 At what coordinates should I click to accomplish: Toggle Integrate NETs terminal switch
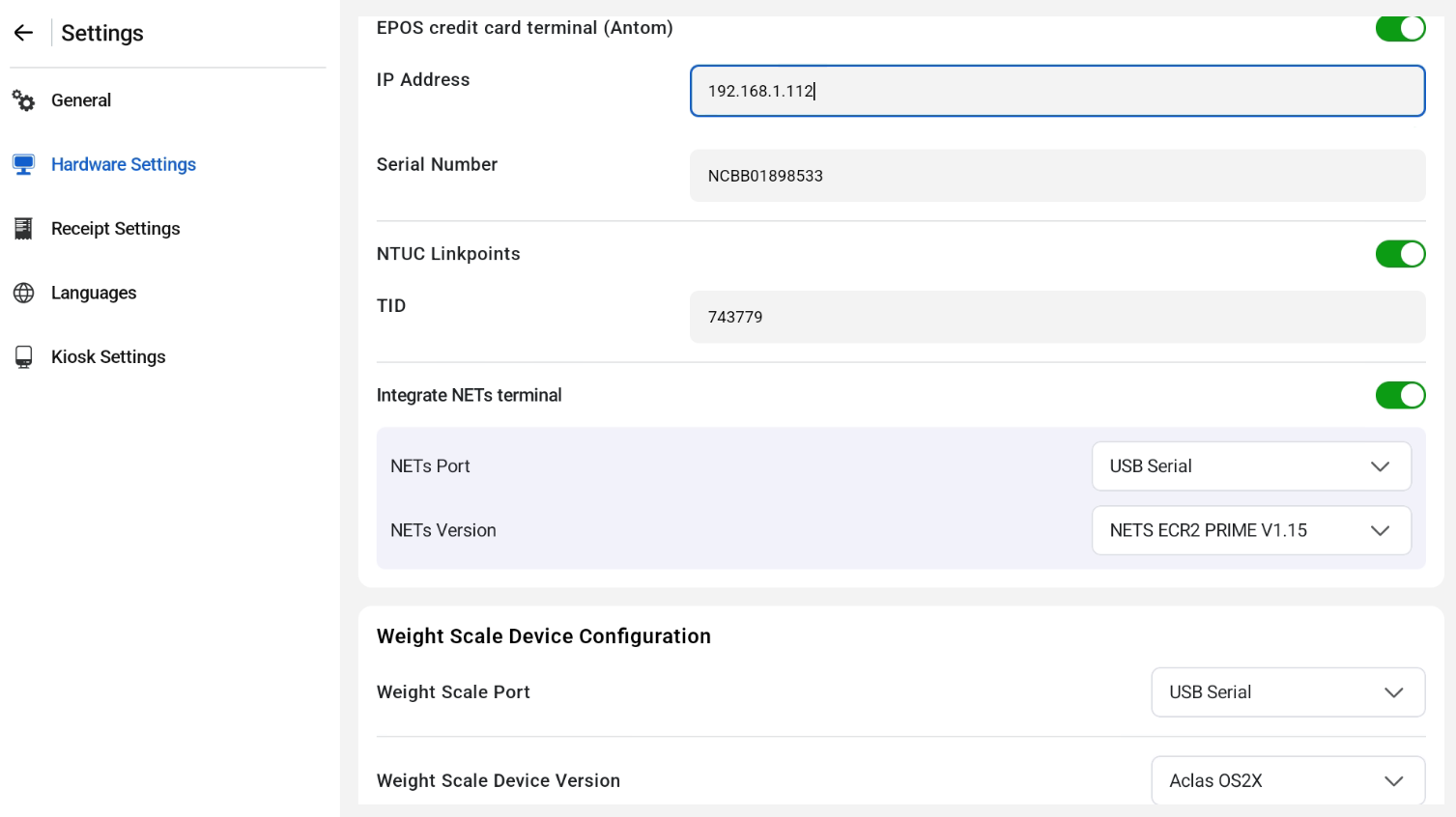[1400, 395]
